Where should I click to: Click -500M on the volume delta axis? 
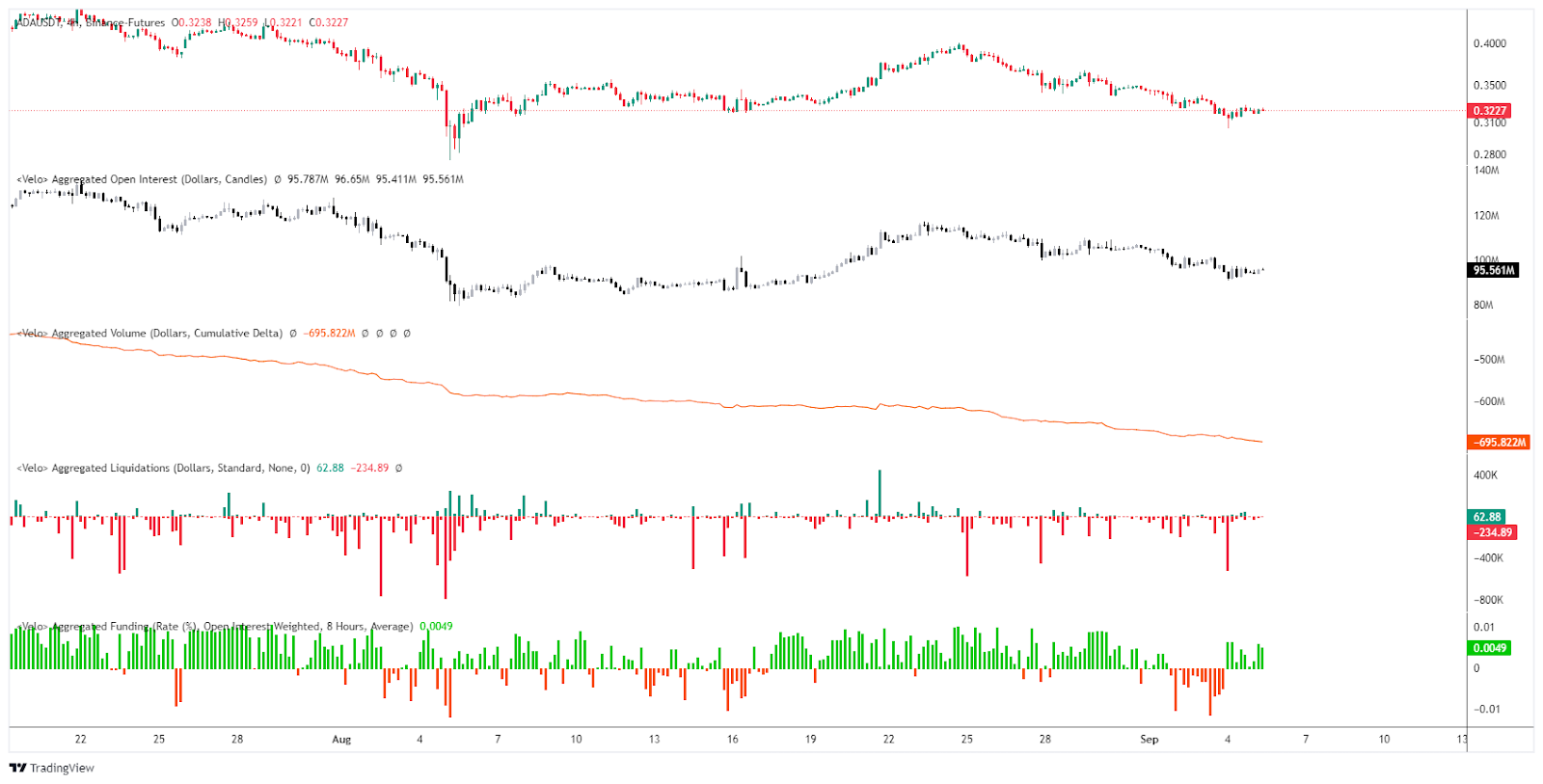tap(1489, 360)
